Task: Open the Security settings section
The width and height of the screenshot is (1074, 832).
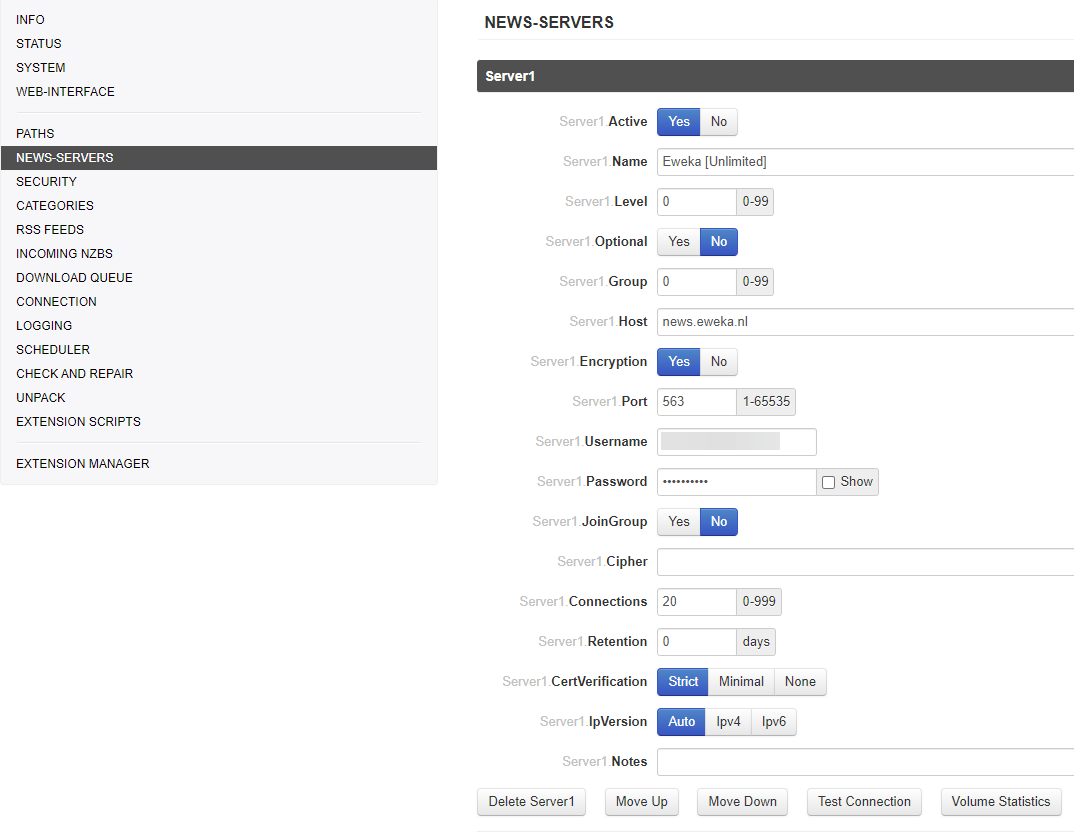Action: click(x=46, y=182)
